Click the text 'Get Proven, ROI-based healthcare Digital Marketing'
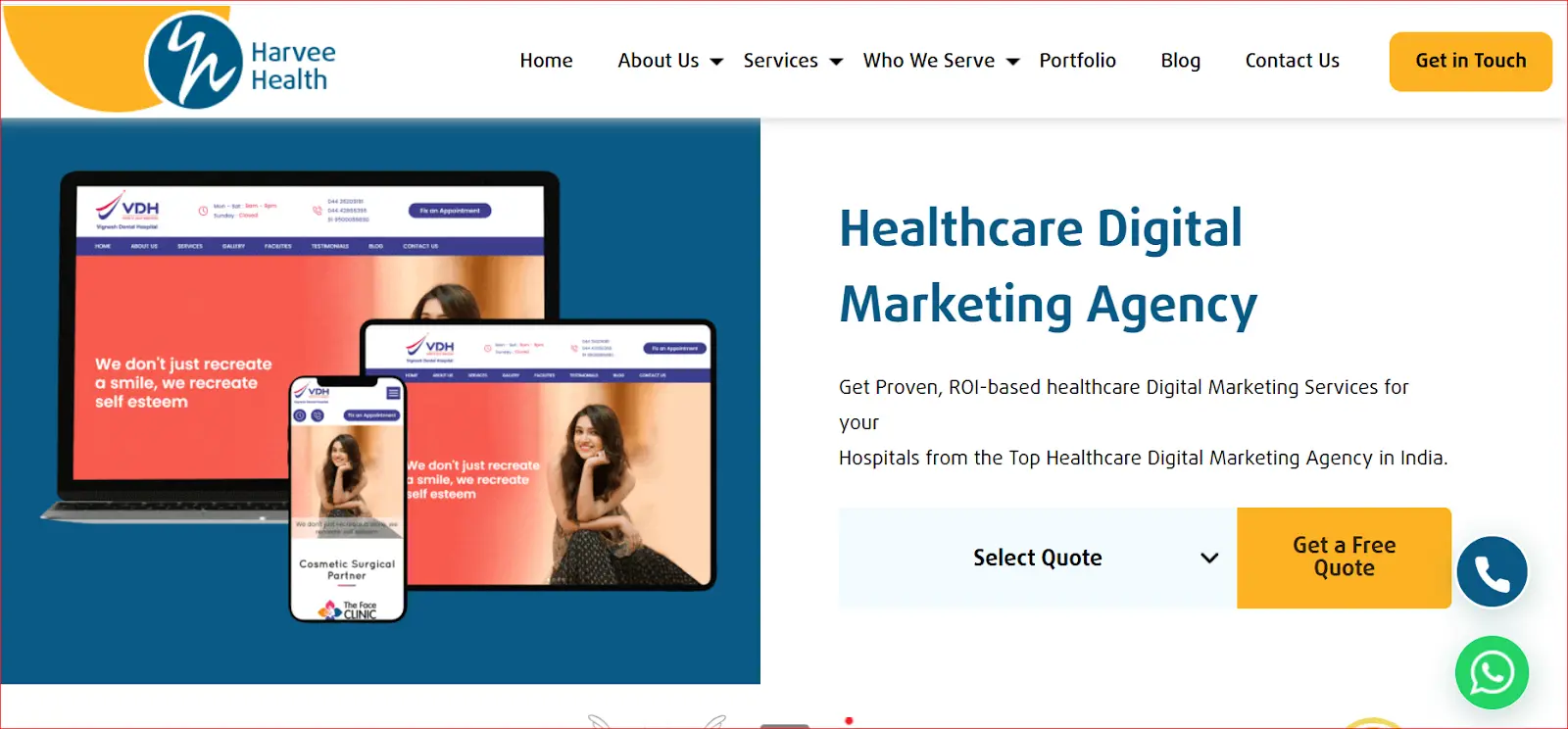 coord(1068,387)
